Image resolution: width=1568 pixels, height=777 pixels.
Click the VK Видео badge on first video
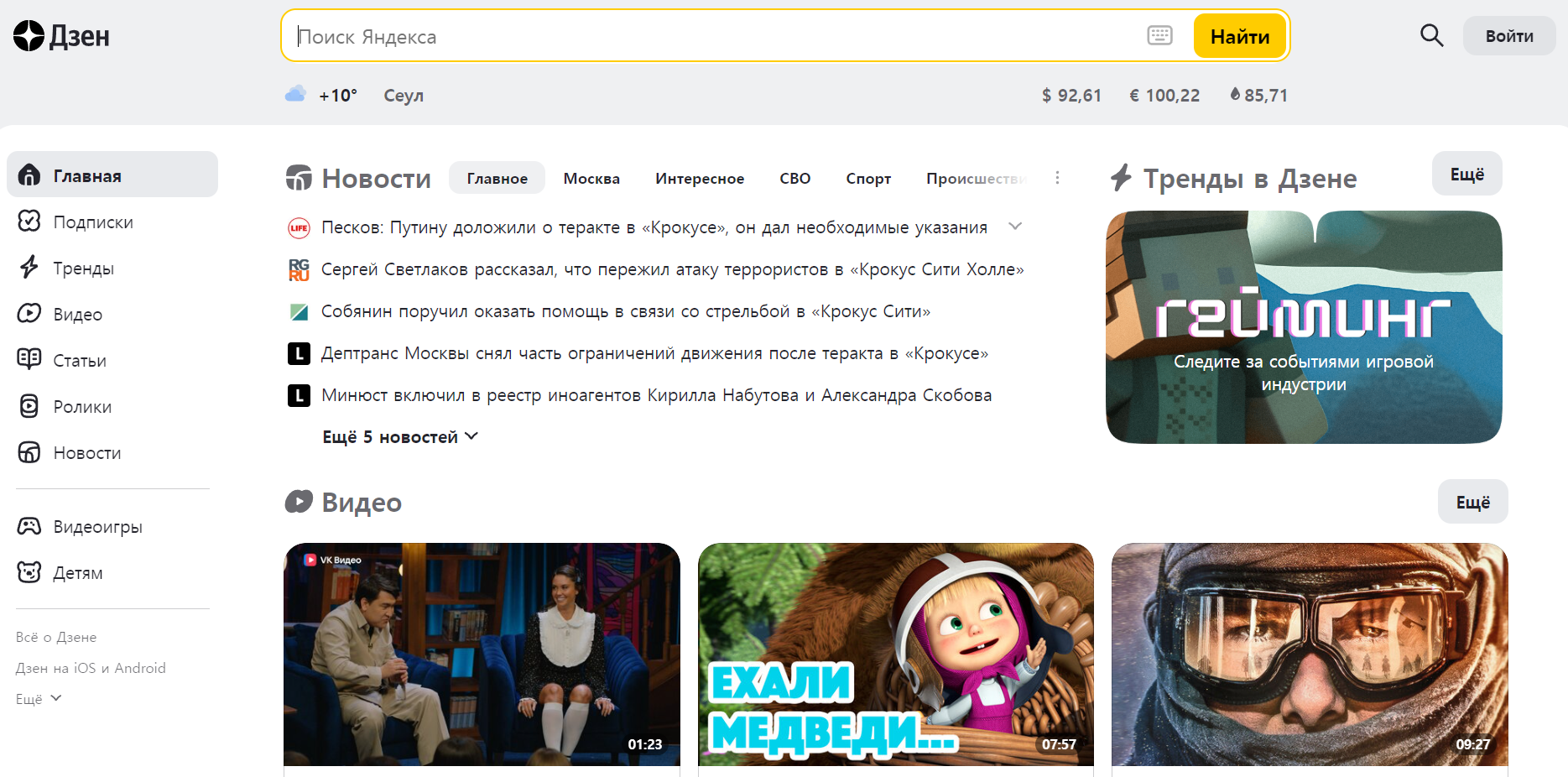tap(333, 560)
